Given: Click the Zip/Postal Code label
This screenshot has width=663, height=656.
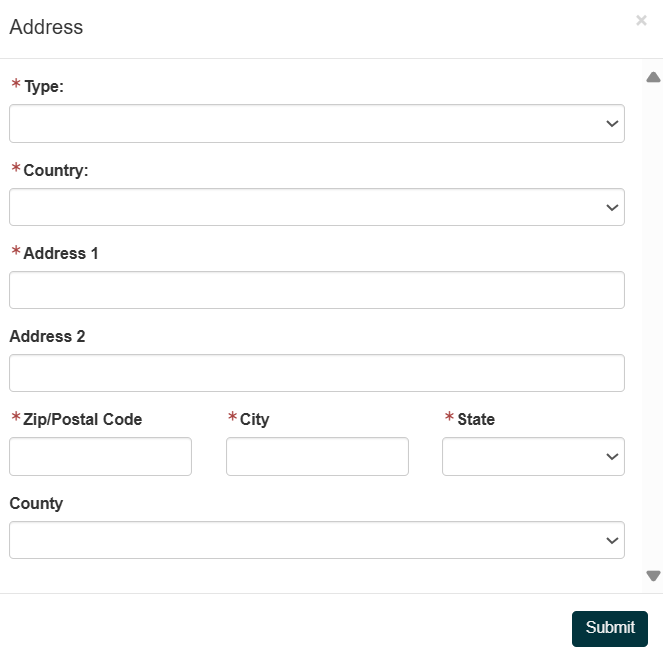Looking at the screenshot, I should [x=82, y=420].
